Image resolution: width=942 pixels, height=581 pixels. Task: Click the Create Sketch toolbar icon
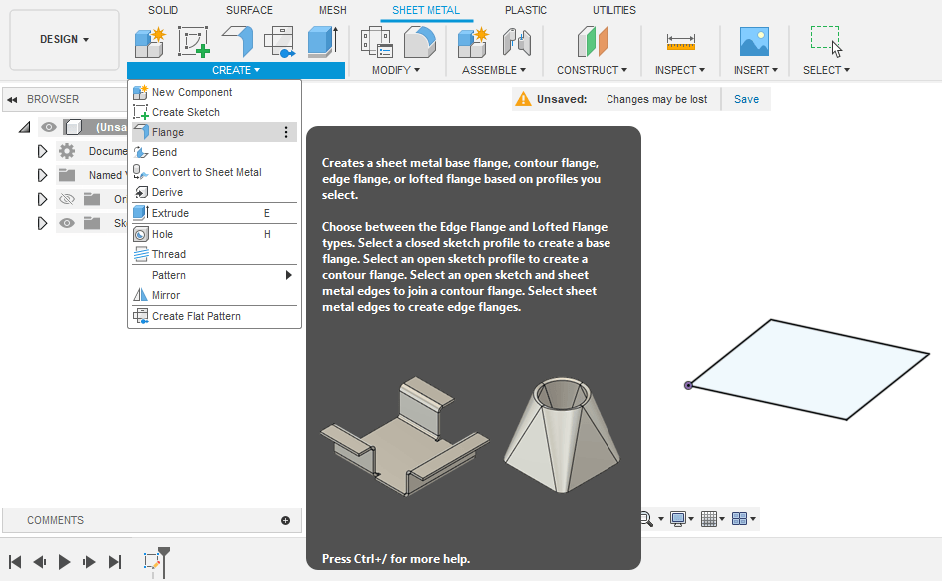[193, 42]
